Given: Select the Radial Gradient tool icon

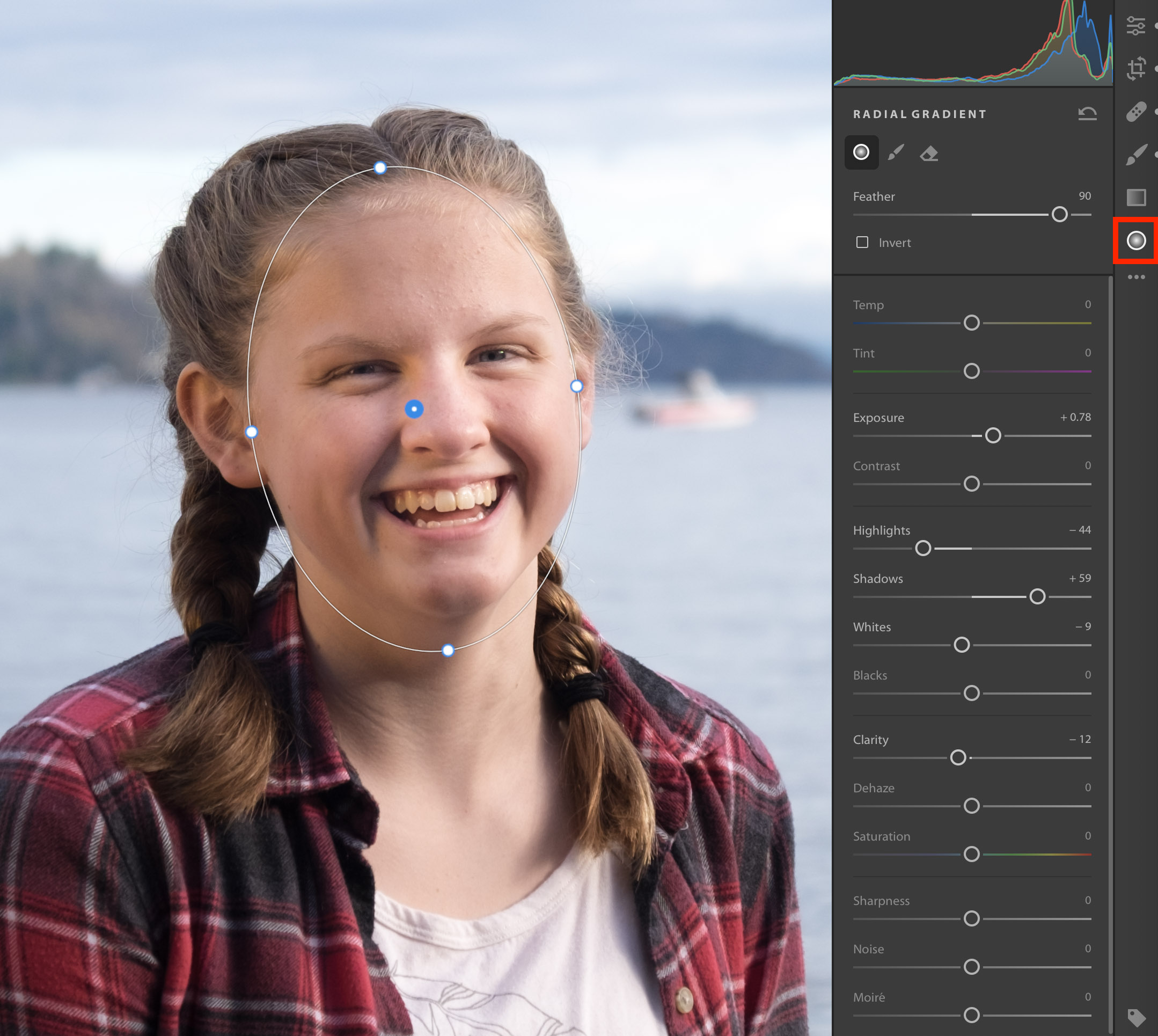Looking at the screenshot, I should tap(1136, 240).
